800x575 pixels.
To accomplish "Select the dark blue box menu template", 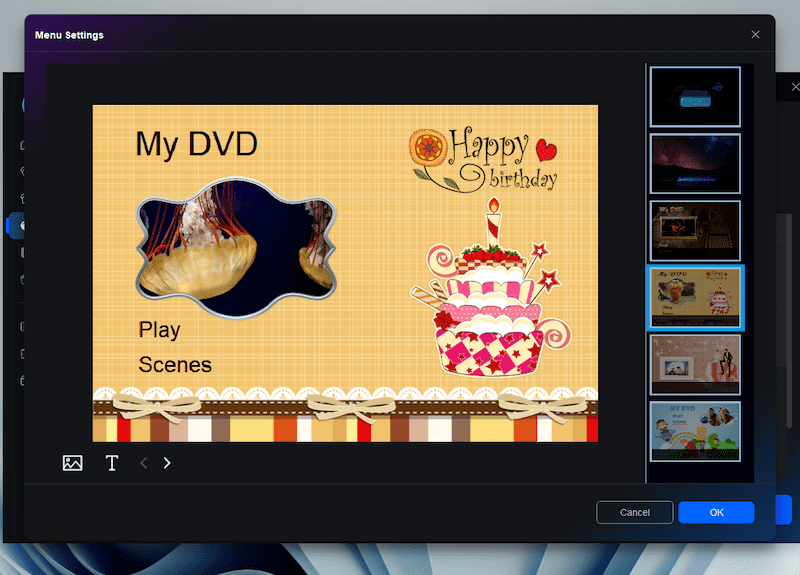I will point(695,96).
